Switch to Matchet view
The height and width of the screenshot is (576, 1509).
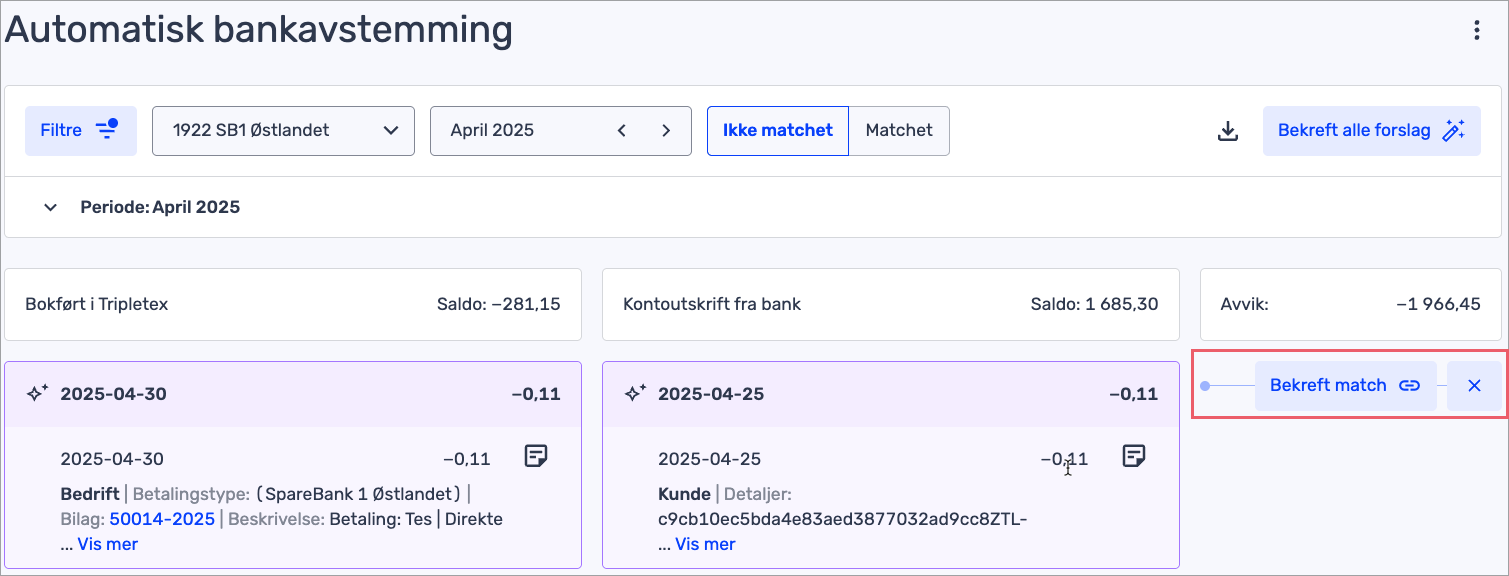898,131
